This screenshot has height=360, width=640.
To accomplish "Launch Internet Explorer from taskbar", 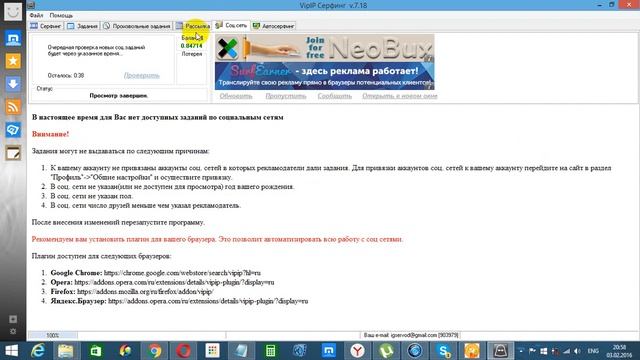I will pos(38,351).
